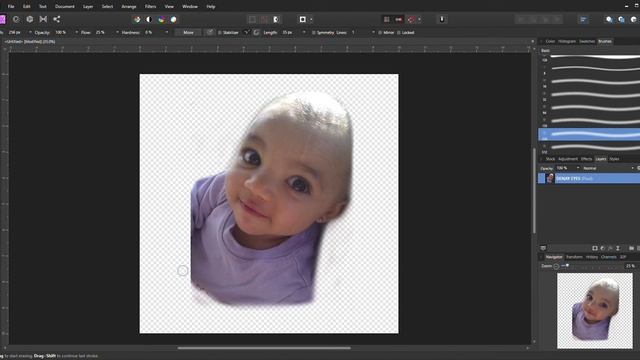Expand the brush Flow dropdown
The image size is (640, 360).
117,32
